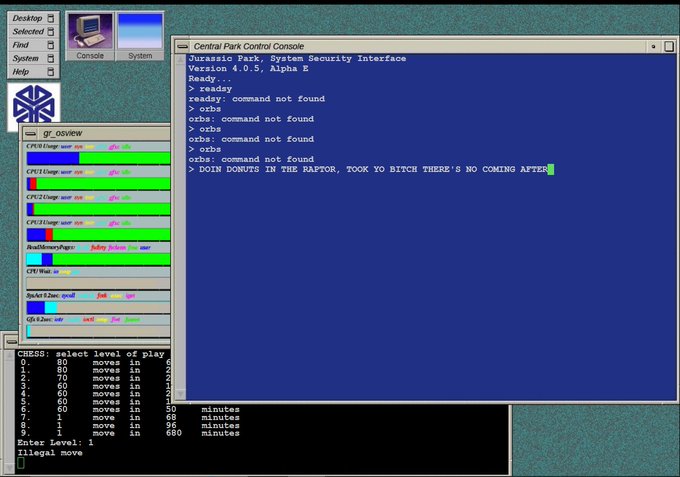Viewport: 680px width, 477px height.
Task: Click the 'Illegal move' message
Action: click(50, 453)
